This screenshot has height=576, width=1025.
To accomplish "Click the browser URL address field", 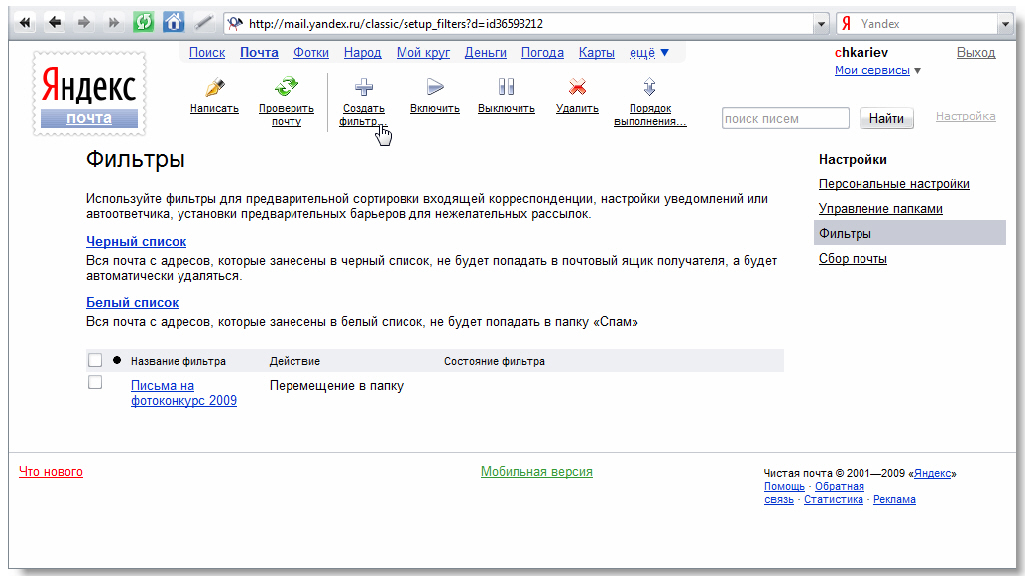I will point(519,24).
